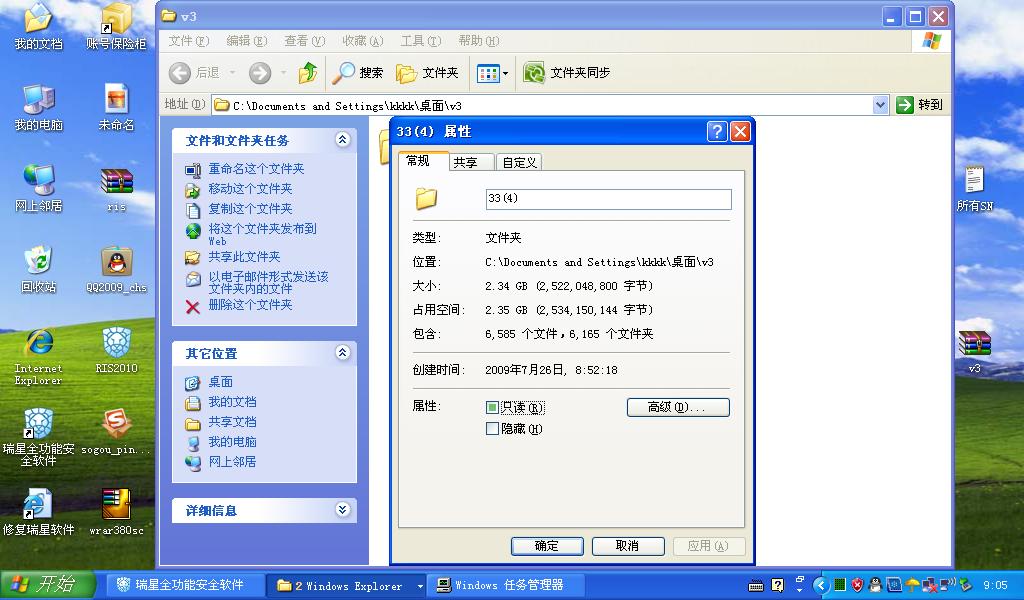Expand 详细信息 panel
The image size is (1024, 600).
(342, 509)
